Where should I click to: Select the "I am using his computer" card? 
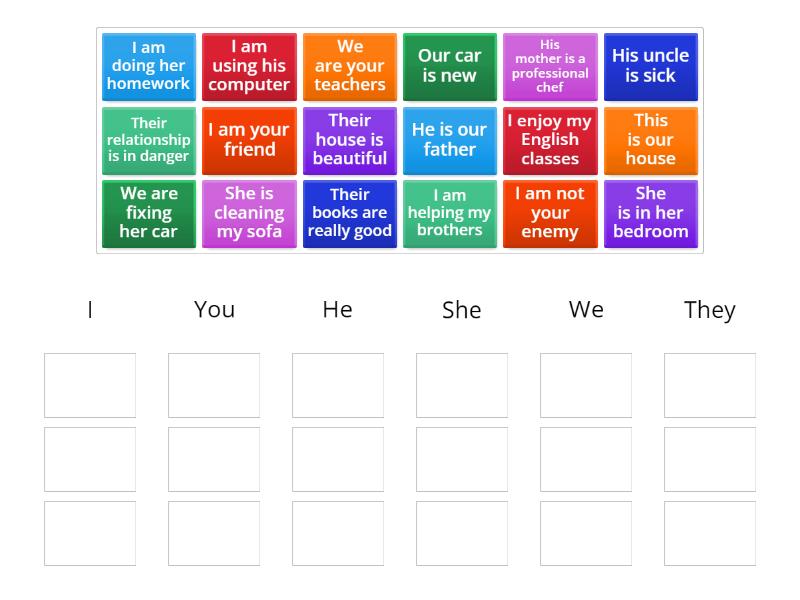coord(249,67)
